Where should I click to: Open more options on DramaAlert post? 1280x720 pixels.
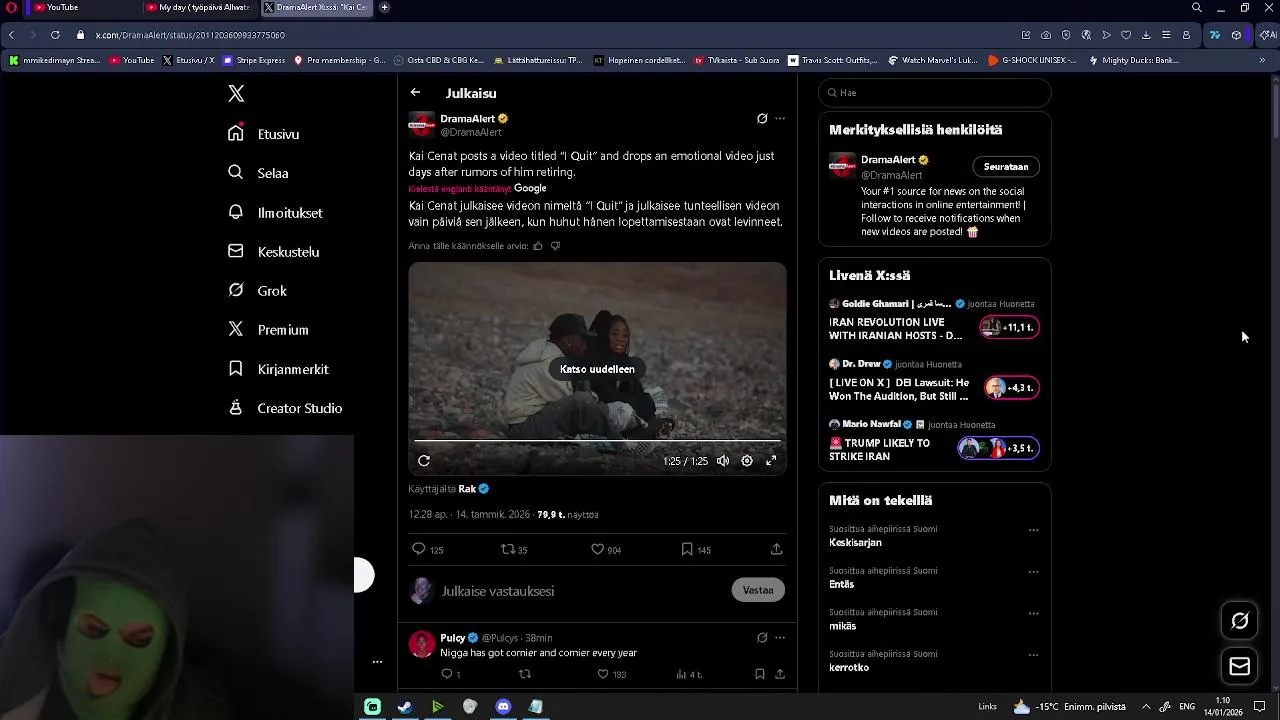(780, 118)
